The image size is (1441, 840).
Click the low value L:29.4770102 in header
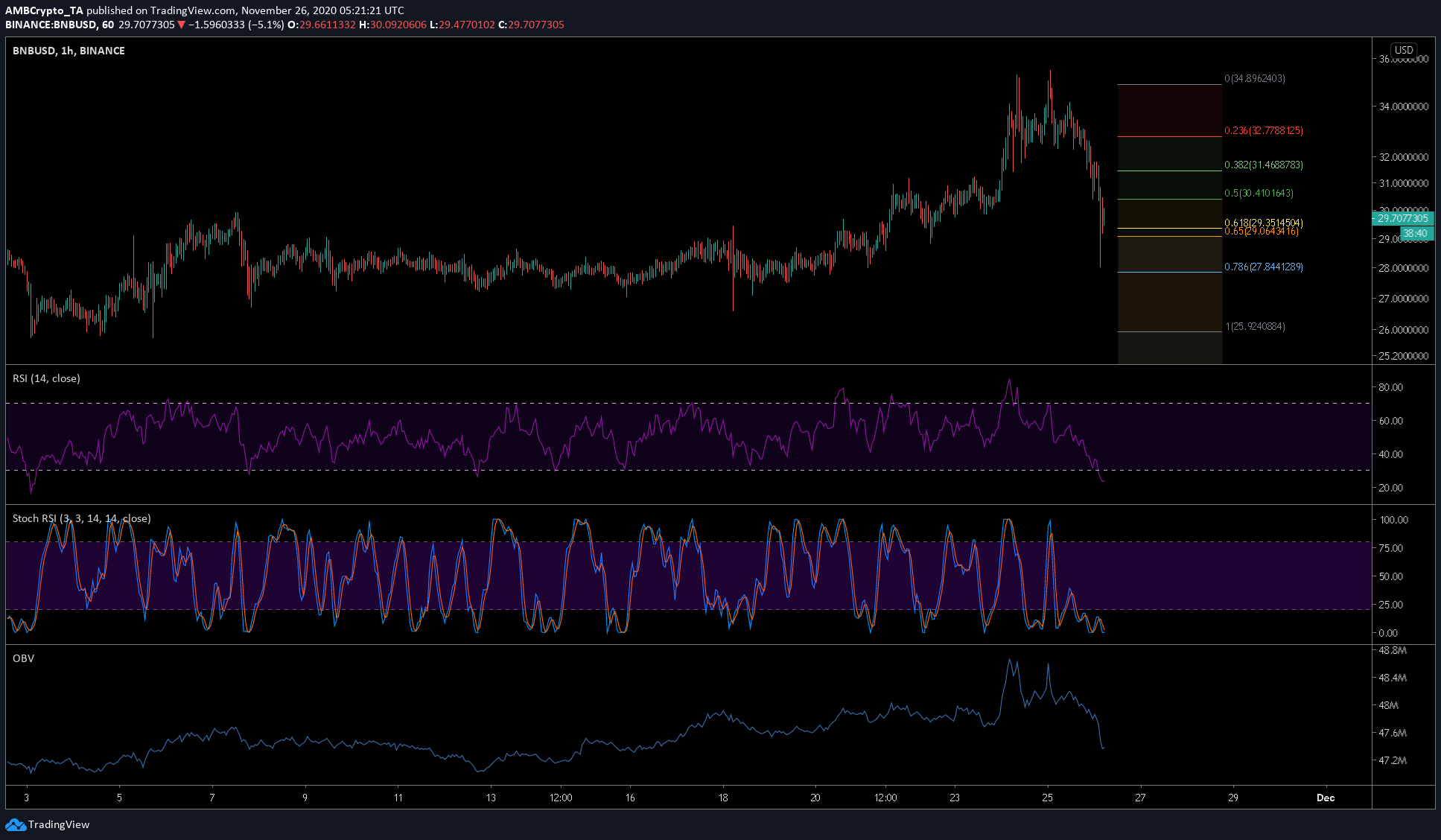[462, 25]
